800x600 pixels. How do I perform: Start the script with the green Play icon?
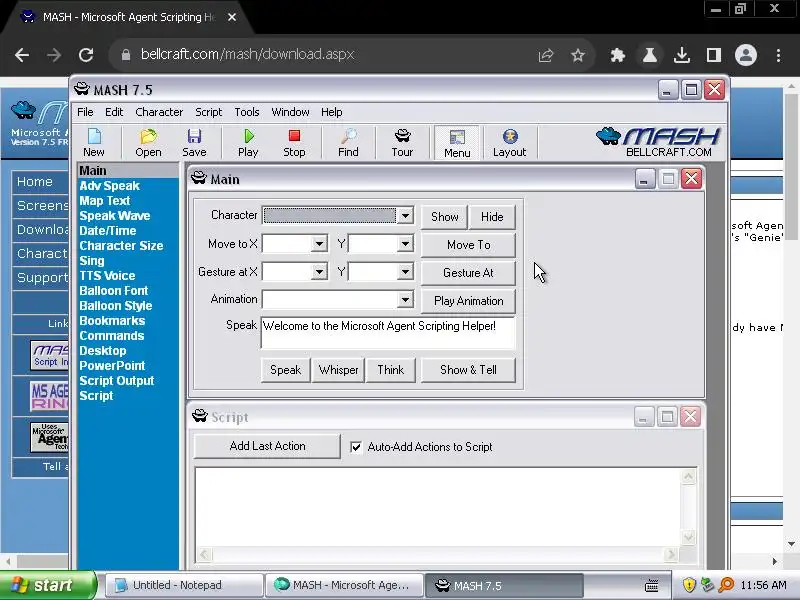(x=248, y=143)
